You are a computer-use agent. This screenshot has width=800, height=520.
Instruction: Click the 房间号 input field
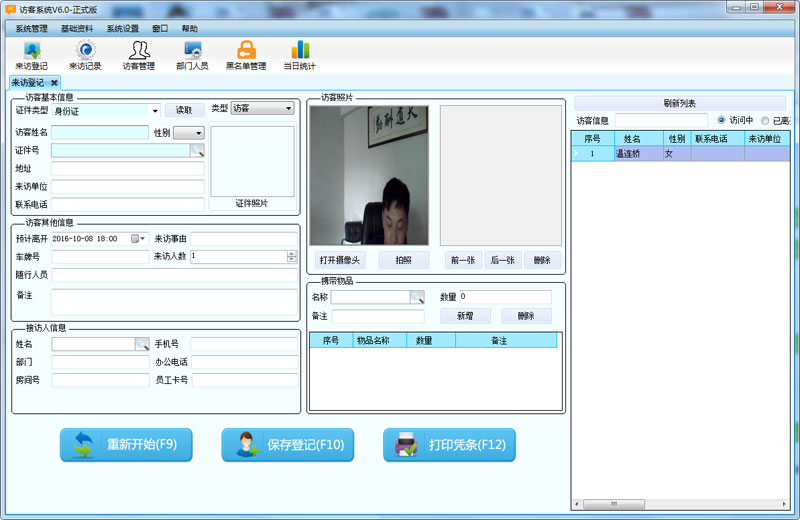[x=100, y=380]
